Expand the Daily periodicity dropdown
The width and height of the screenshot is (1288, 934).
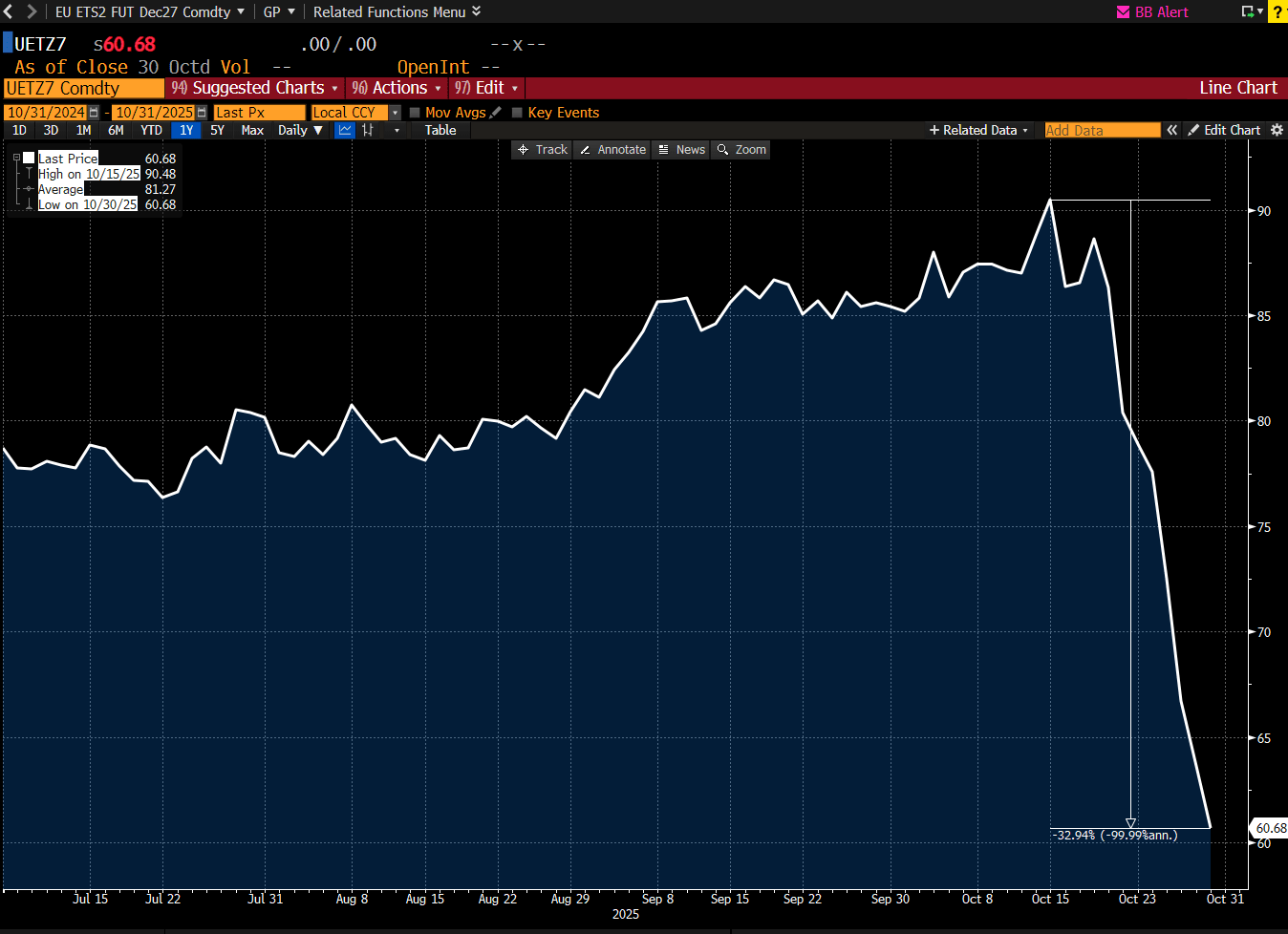coord(300,130)
